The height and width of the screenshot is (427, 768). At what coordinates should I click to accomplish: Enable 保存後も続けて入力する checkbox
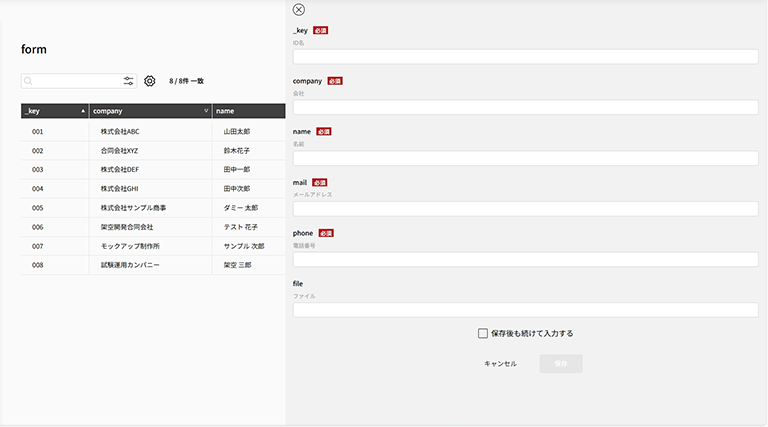pyautogui.click(x=483, y=333)
